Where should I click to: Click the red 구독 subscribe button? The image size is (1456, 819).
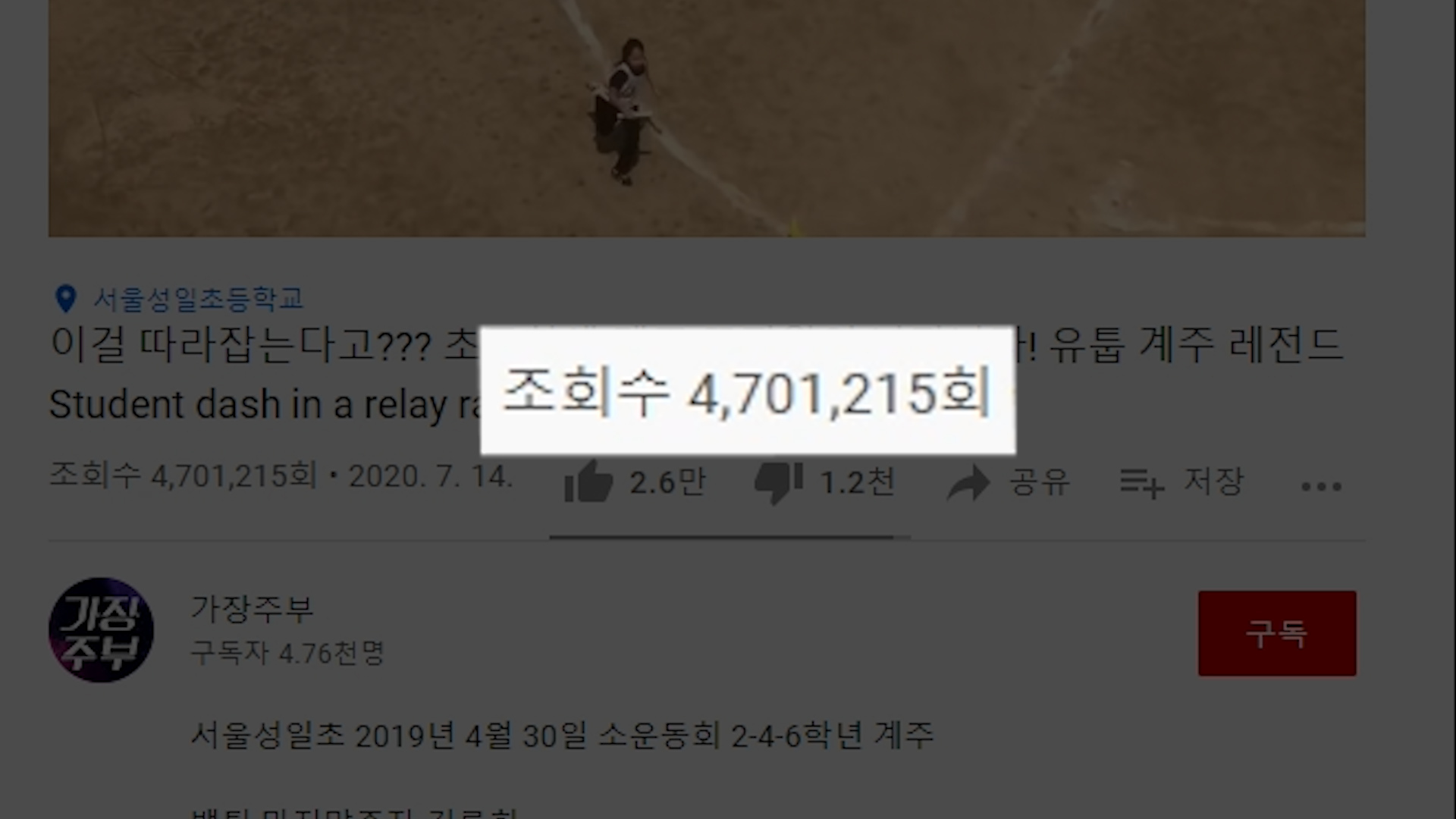(x=1277, y=633)
